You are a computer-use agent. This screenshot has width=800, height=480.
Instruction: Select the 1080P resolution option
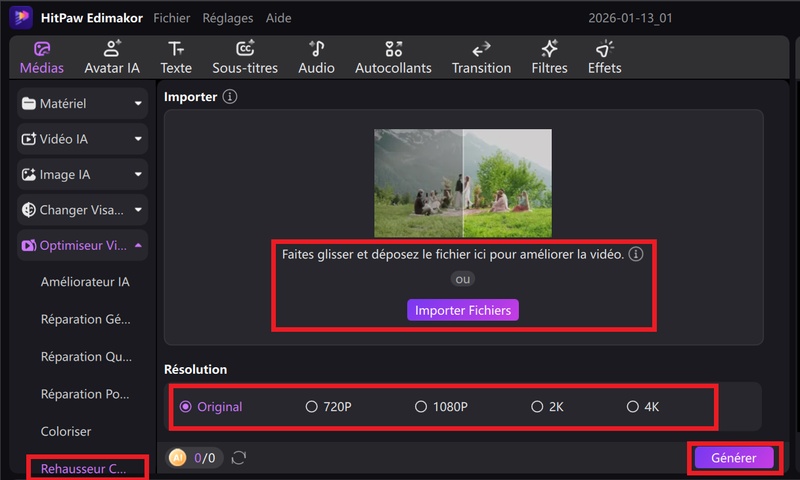(441, 407)
